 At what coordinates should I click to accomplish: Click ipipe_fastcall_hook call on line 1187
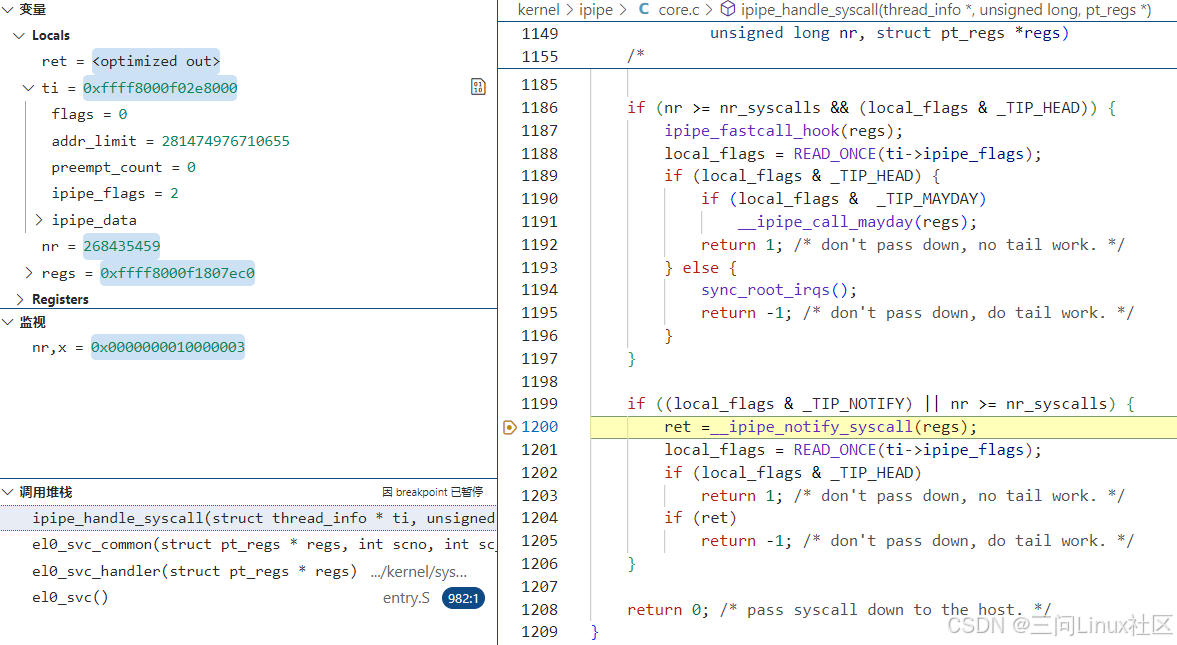pos(751,131)
